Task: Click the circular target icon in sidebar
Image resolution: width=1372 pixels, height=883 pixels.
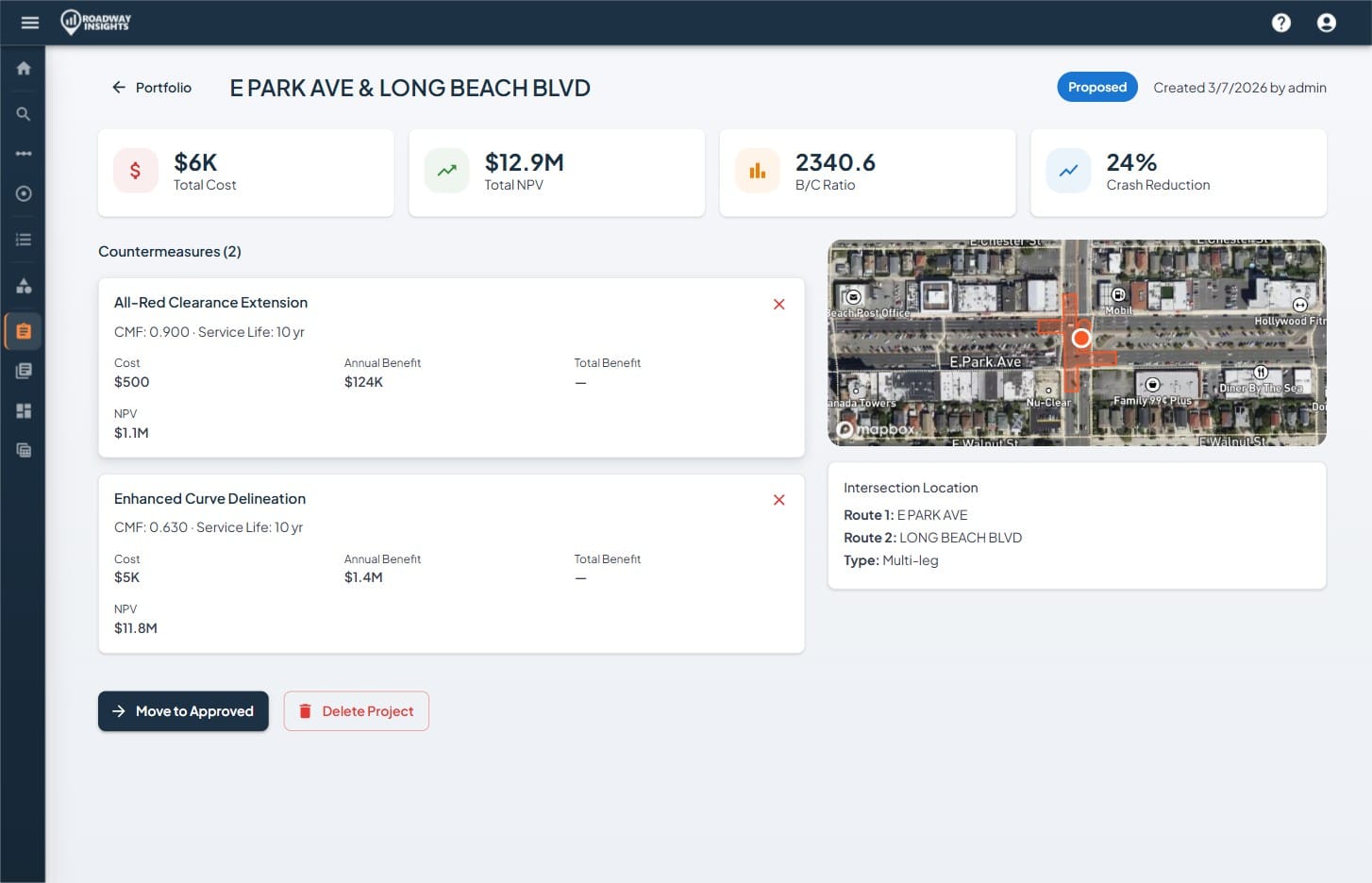Action: click(x=24, y=193)
